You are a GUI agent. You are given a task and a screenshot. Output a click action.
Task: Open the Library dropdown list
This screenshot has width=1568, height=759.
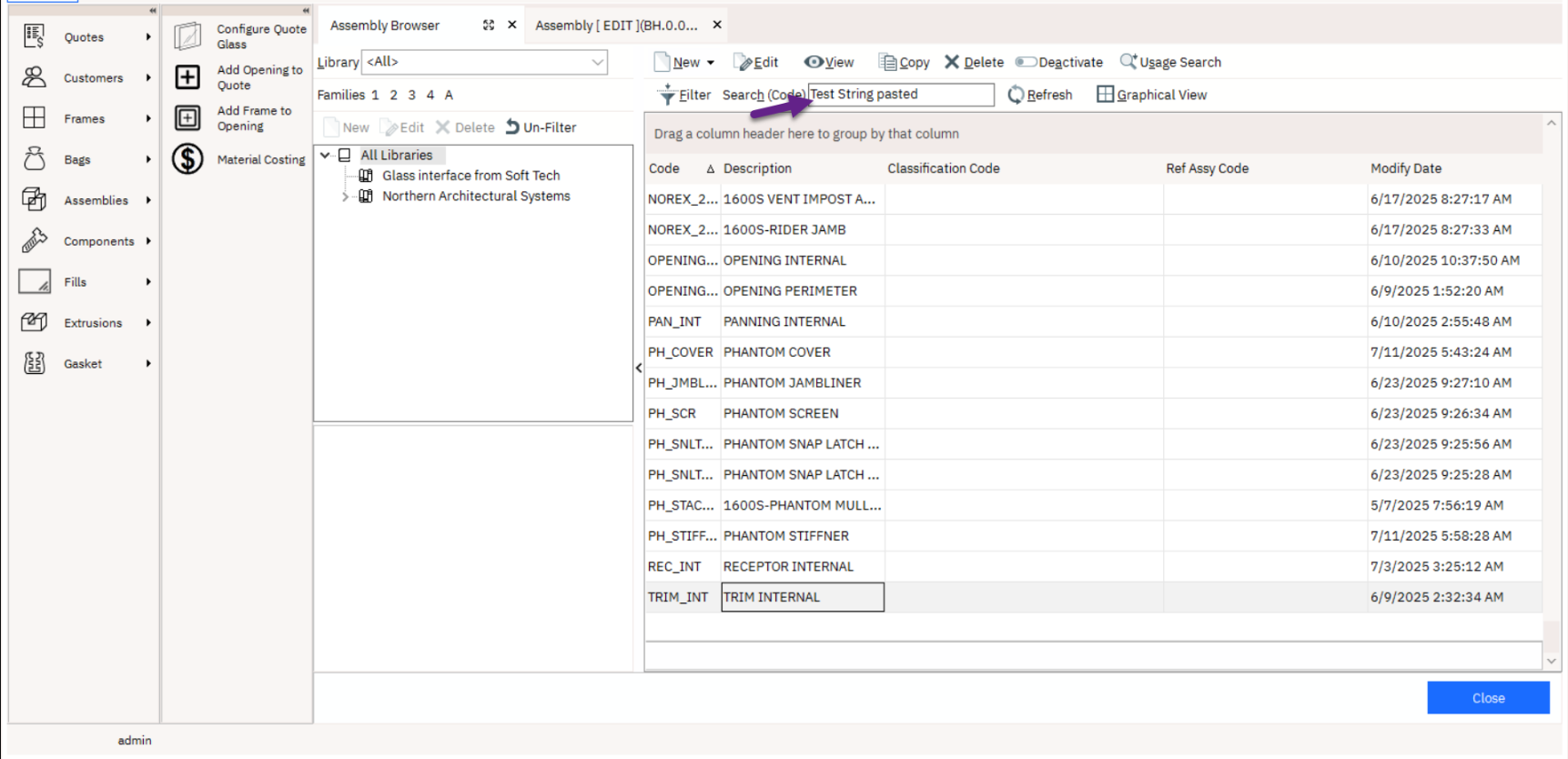point(597,62)
